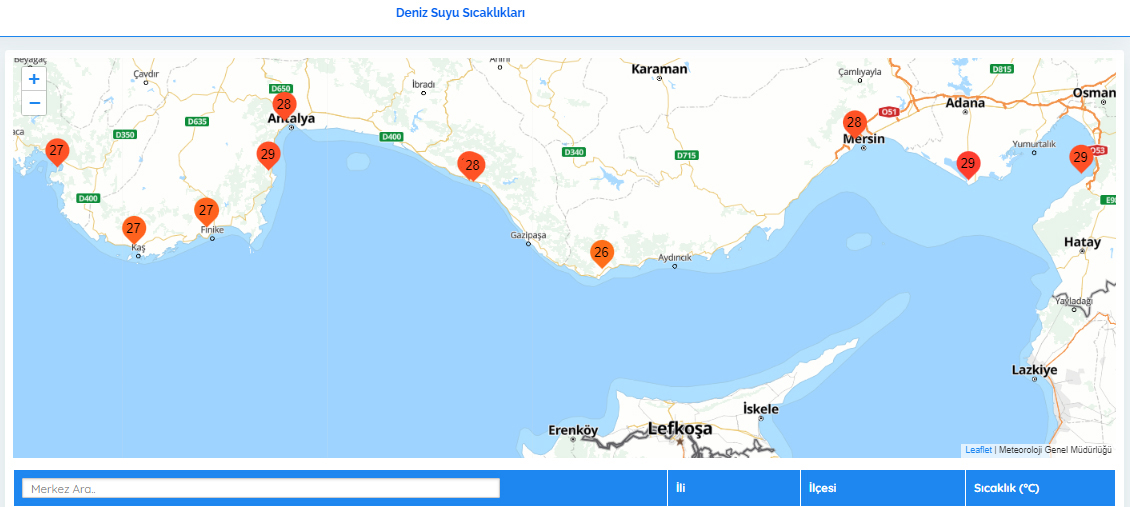
Task: Click the 29 marker near Osmaniye coast
Action: point(1080,158)
